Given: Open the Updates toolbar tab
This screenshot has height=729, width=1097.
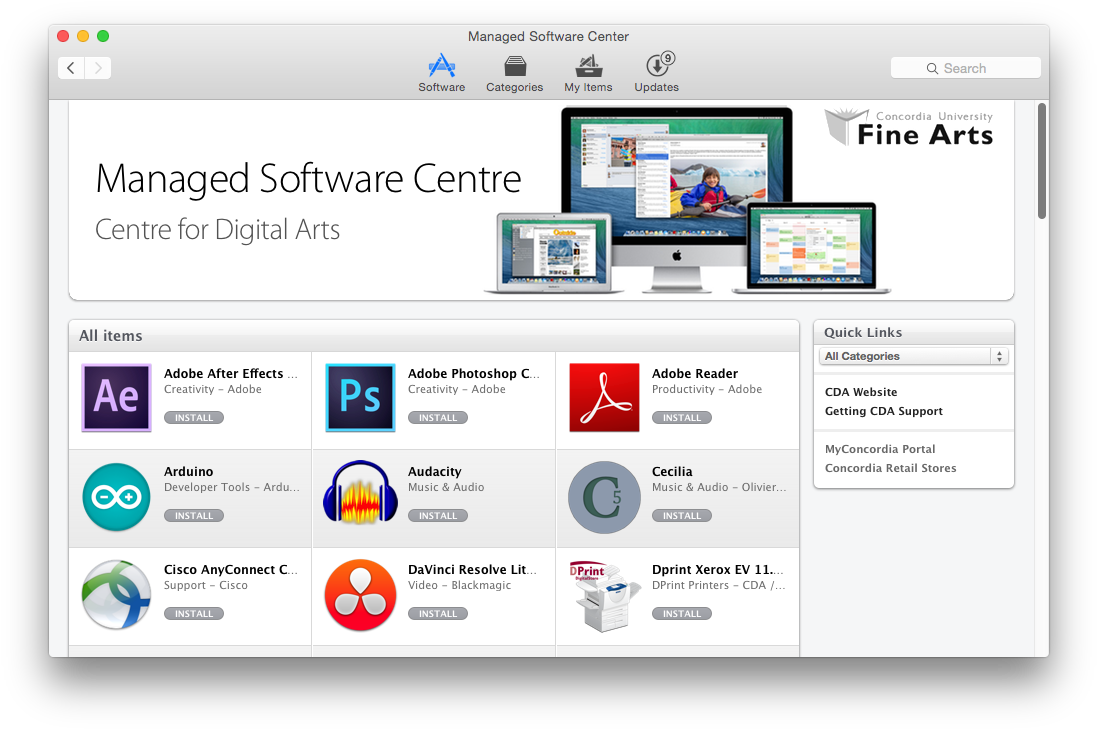Looking at the screenshot, I should point(656,74).
